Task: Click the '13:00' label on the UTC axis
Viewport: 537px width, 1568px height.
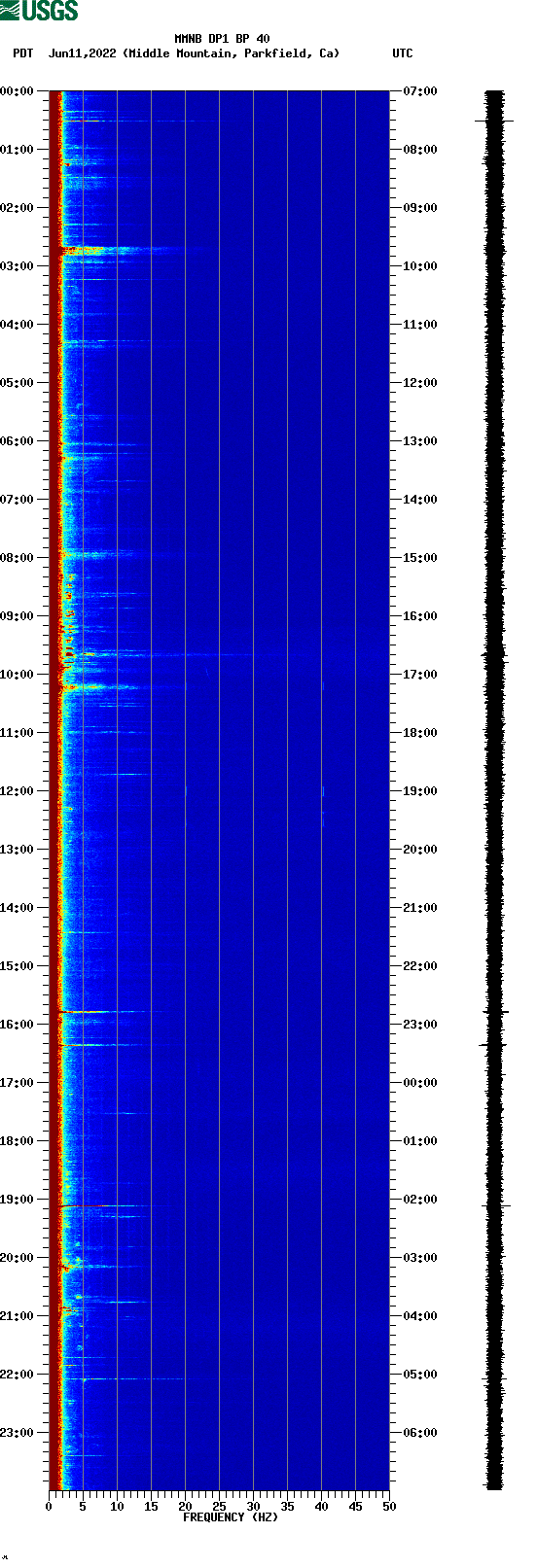Action: tap(420, 441)
